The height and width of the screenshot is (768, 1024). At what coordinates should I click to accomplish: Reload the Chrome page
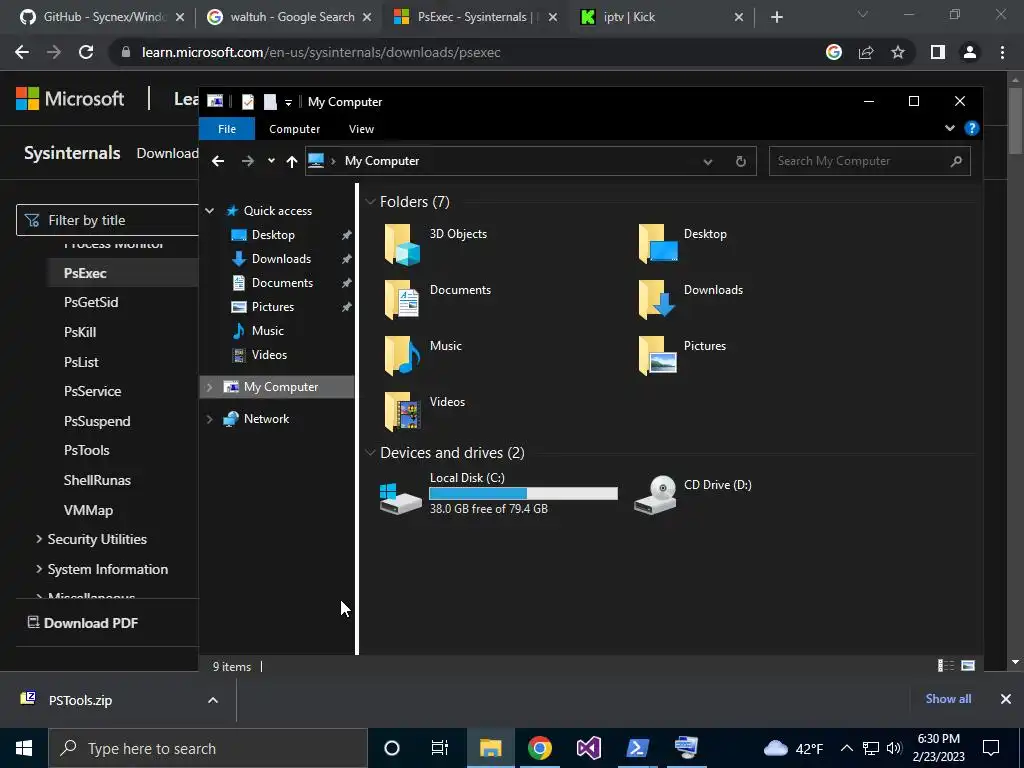tap(86, 52)
